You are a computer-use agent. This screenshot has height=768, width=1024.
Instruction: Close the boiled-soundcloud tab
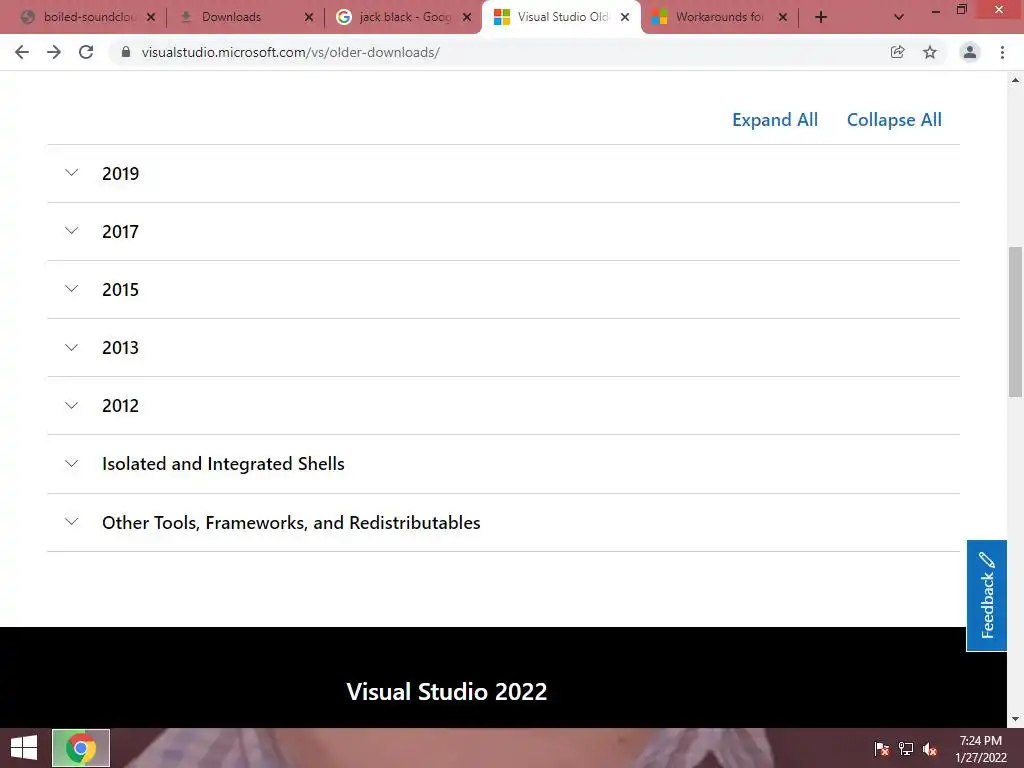coord(151,18)
